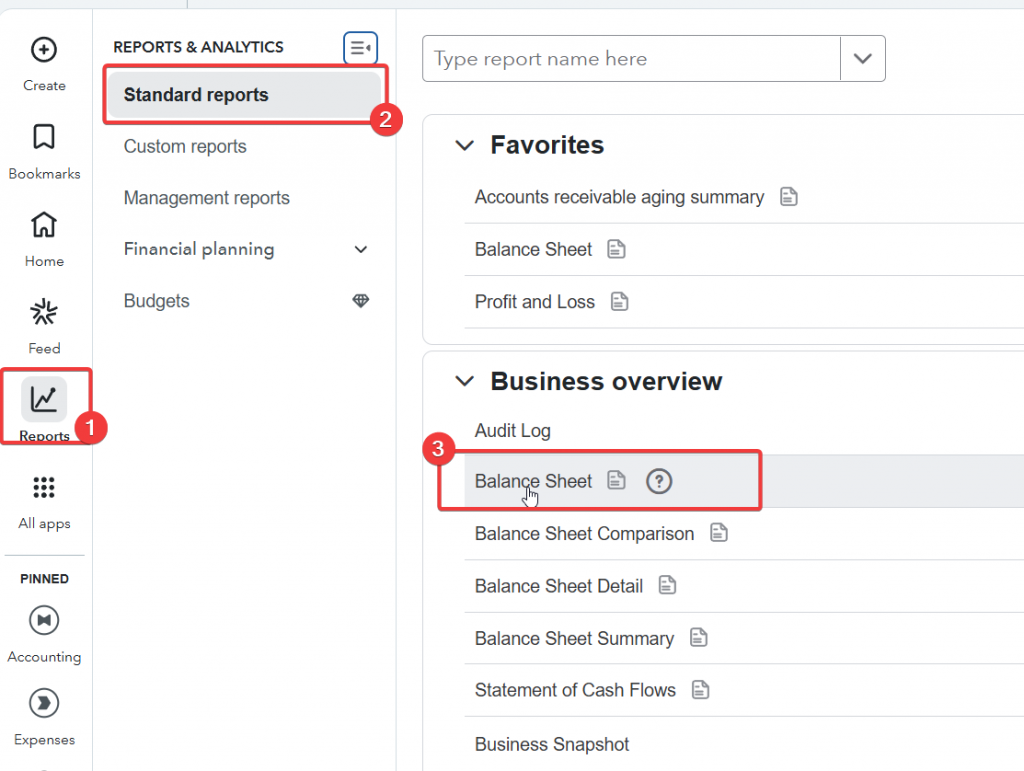Click the Reports chart icon

pos(44,400)
